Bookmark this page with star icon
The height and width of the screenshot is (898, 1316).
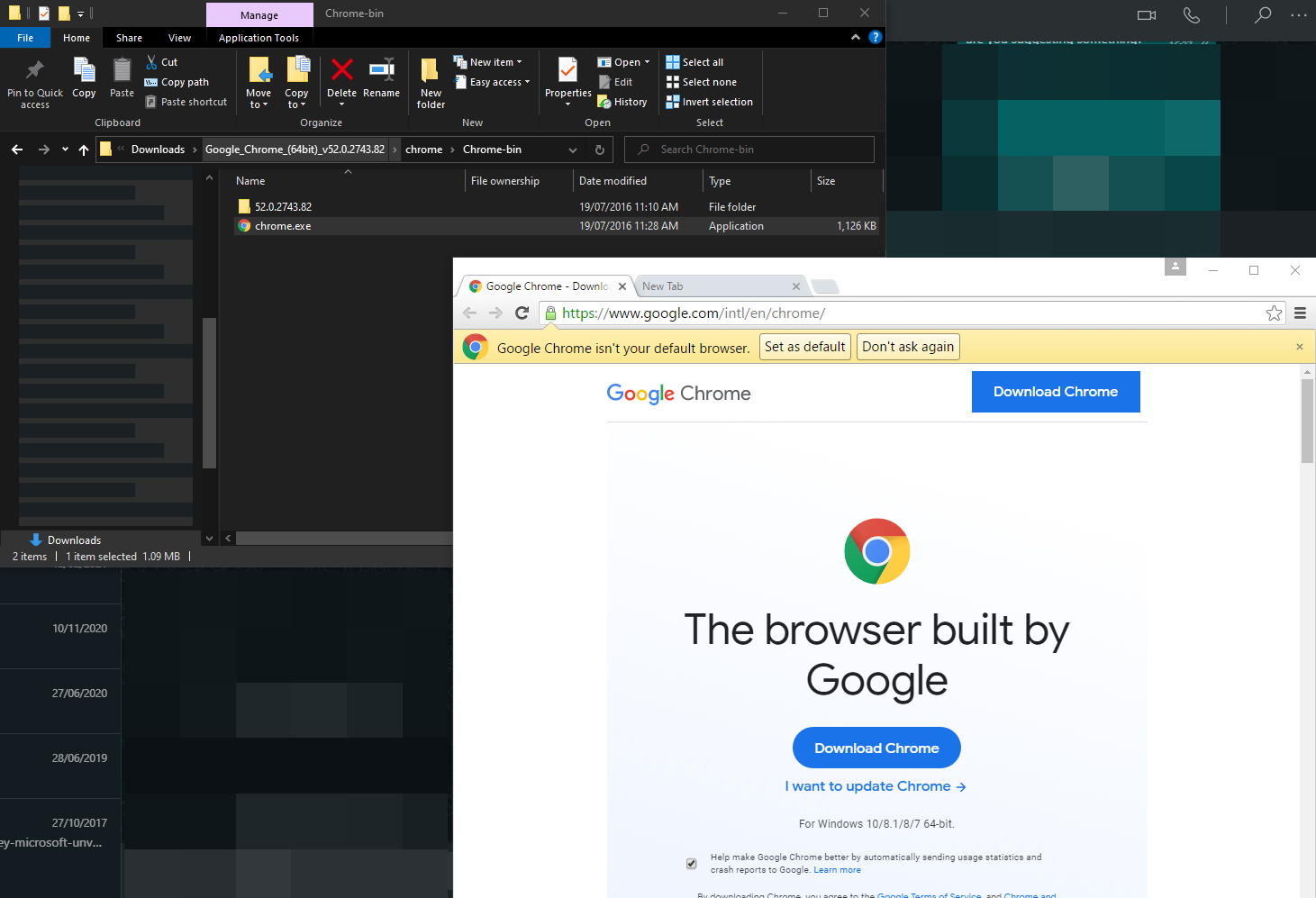point(1274,313)
